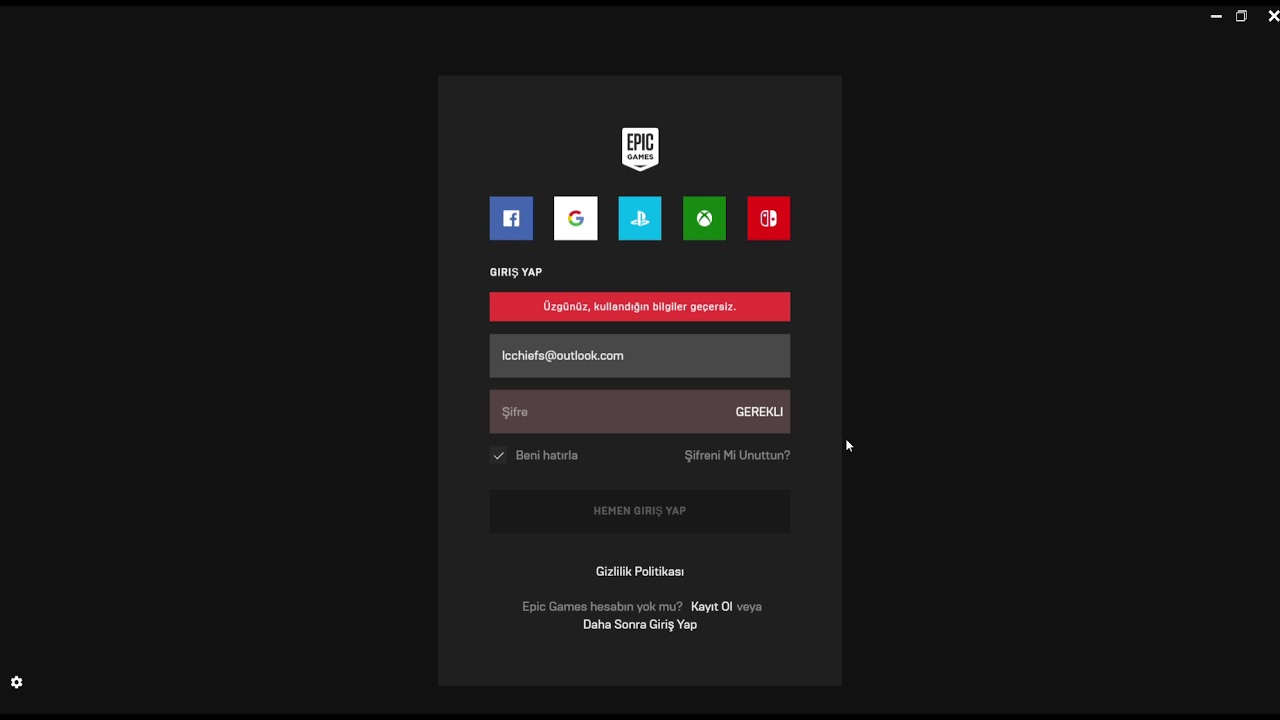This screenshot has height=720, width=1280.
Task: Click the Epic Games logo
Action: (x=640, y=149)
